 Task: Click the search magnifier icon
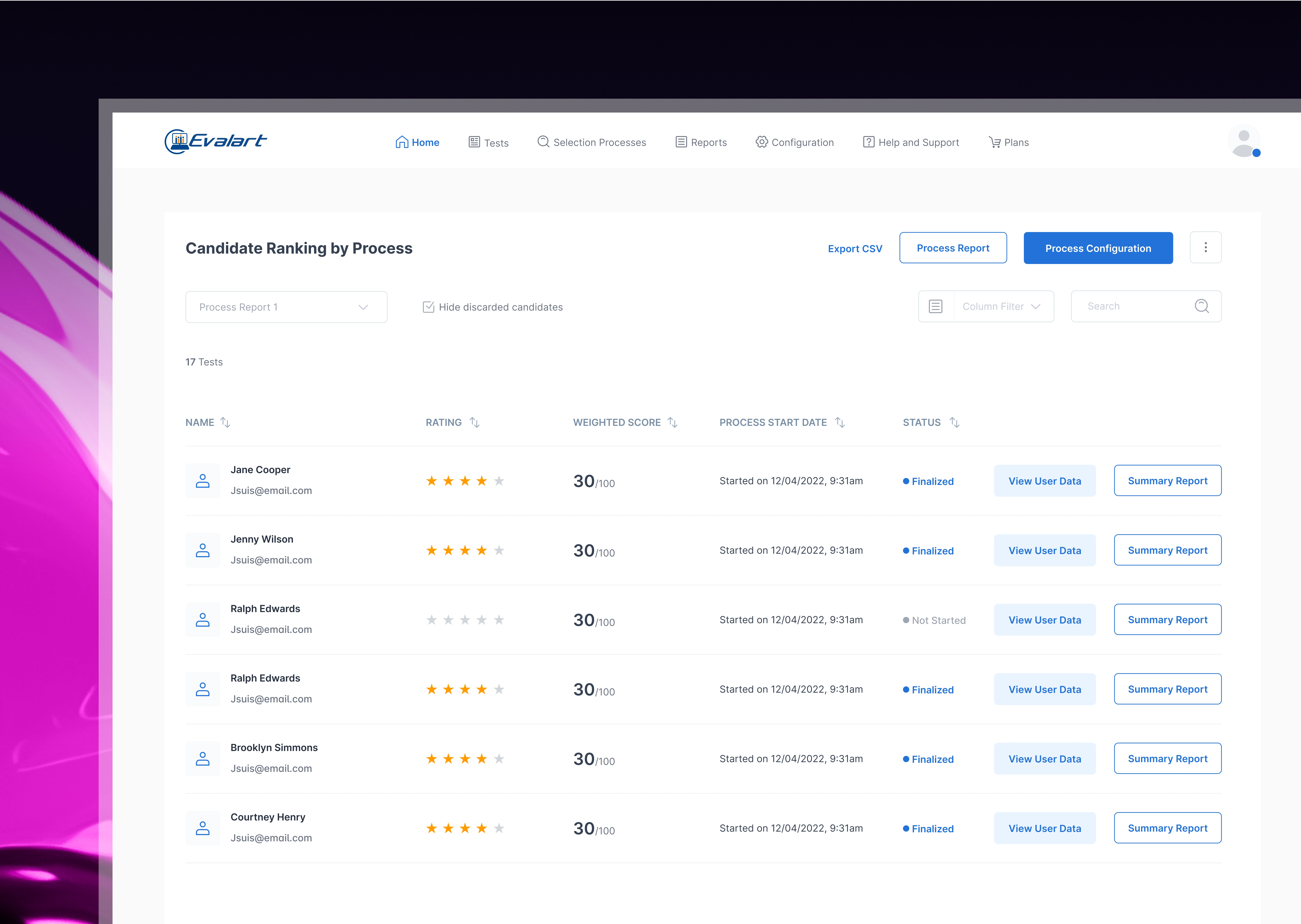click(1201, 306)
